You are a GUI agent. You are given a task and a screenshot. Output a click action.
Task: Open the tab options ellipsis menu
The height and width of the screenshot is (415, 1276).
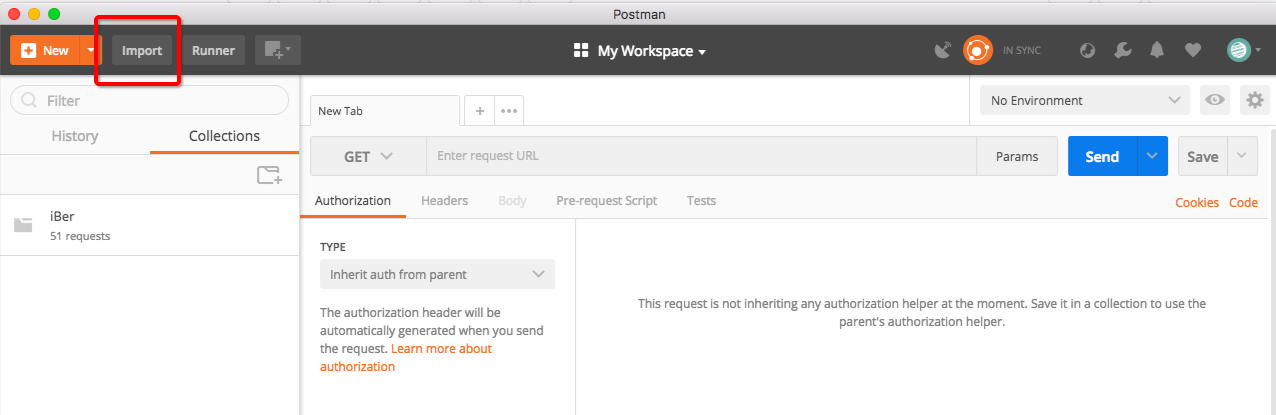[x=509, y=111]
